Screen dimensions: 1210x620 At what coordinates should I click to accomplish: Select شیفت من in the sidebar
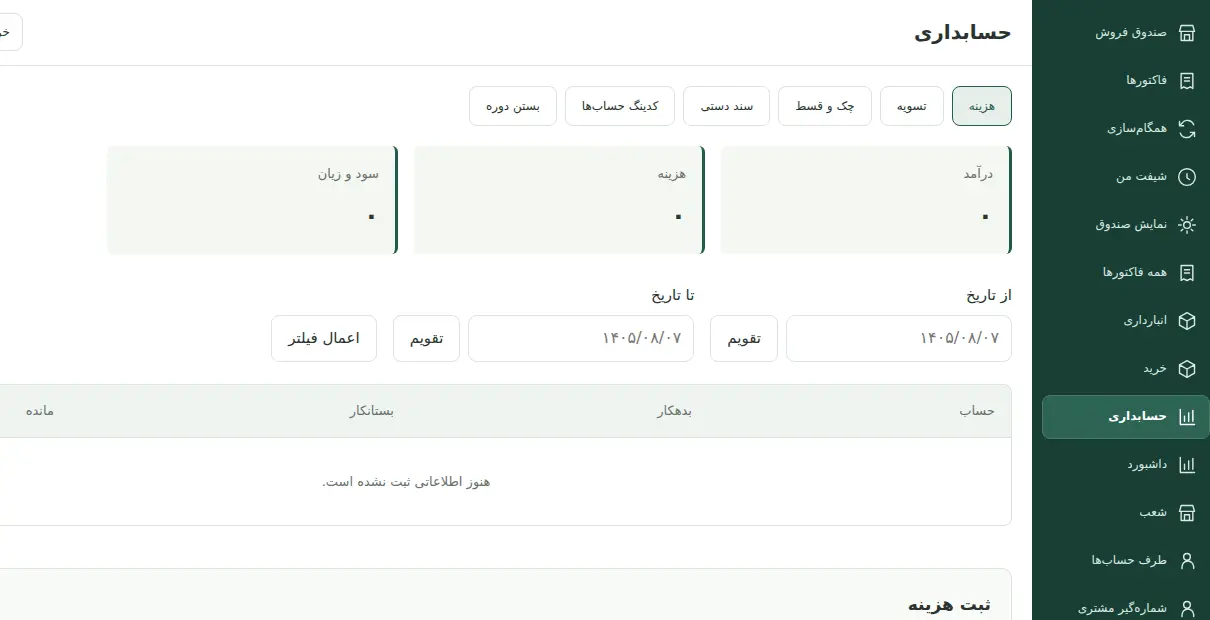[x=1125, y=177]
